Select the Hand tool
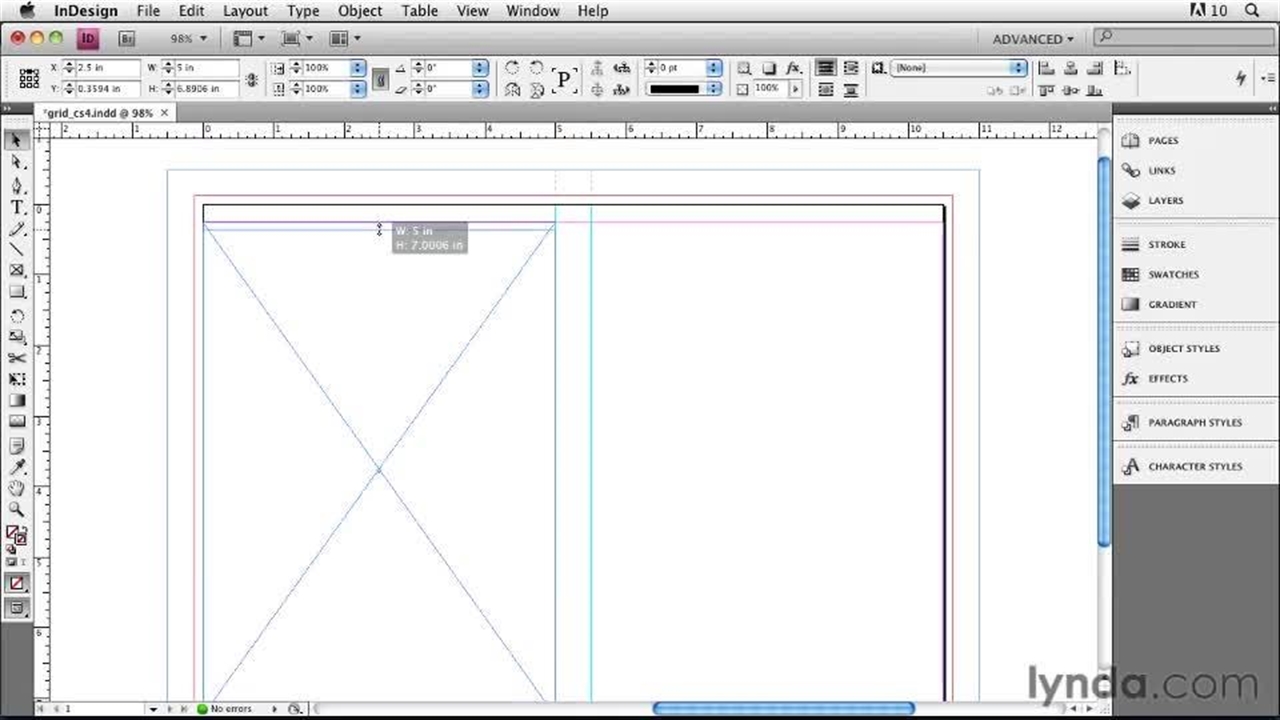1280x720 pixels. point(16,488)
